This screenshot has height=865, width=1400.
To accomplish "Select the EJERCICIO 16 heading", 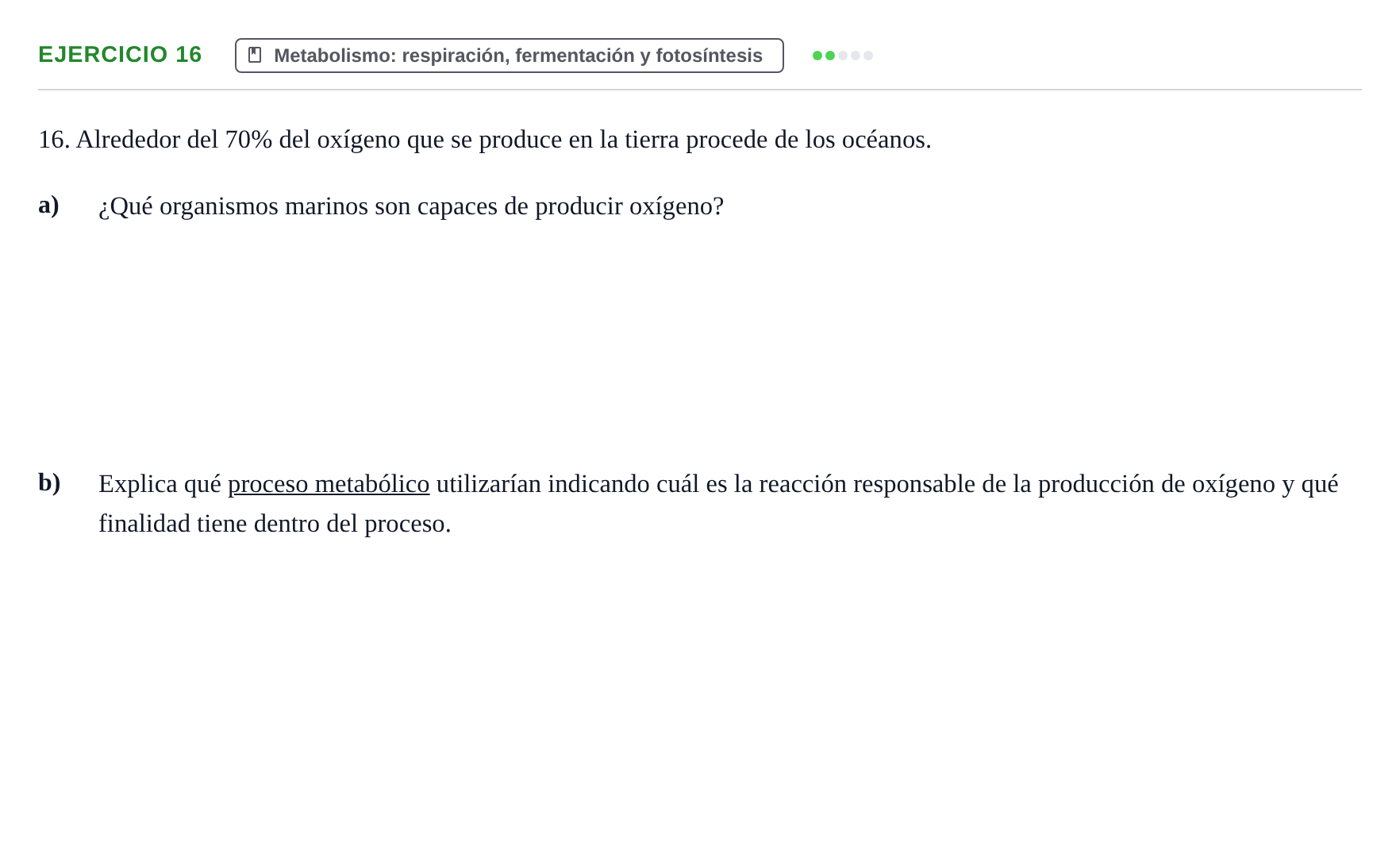I will tap(120, 55).
